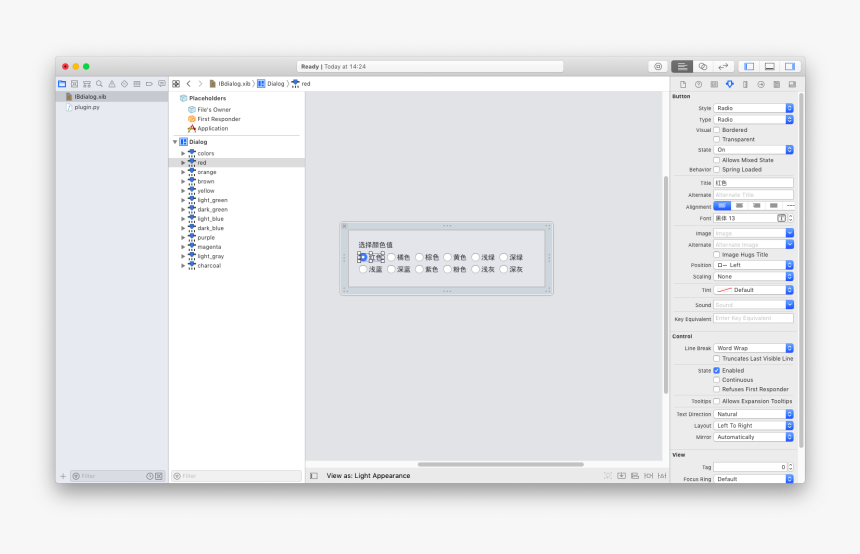The height and width of the screenshot is (554, 860).
Task: Open the Issue navigator warning icon
Action: tap(111, 84)
